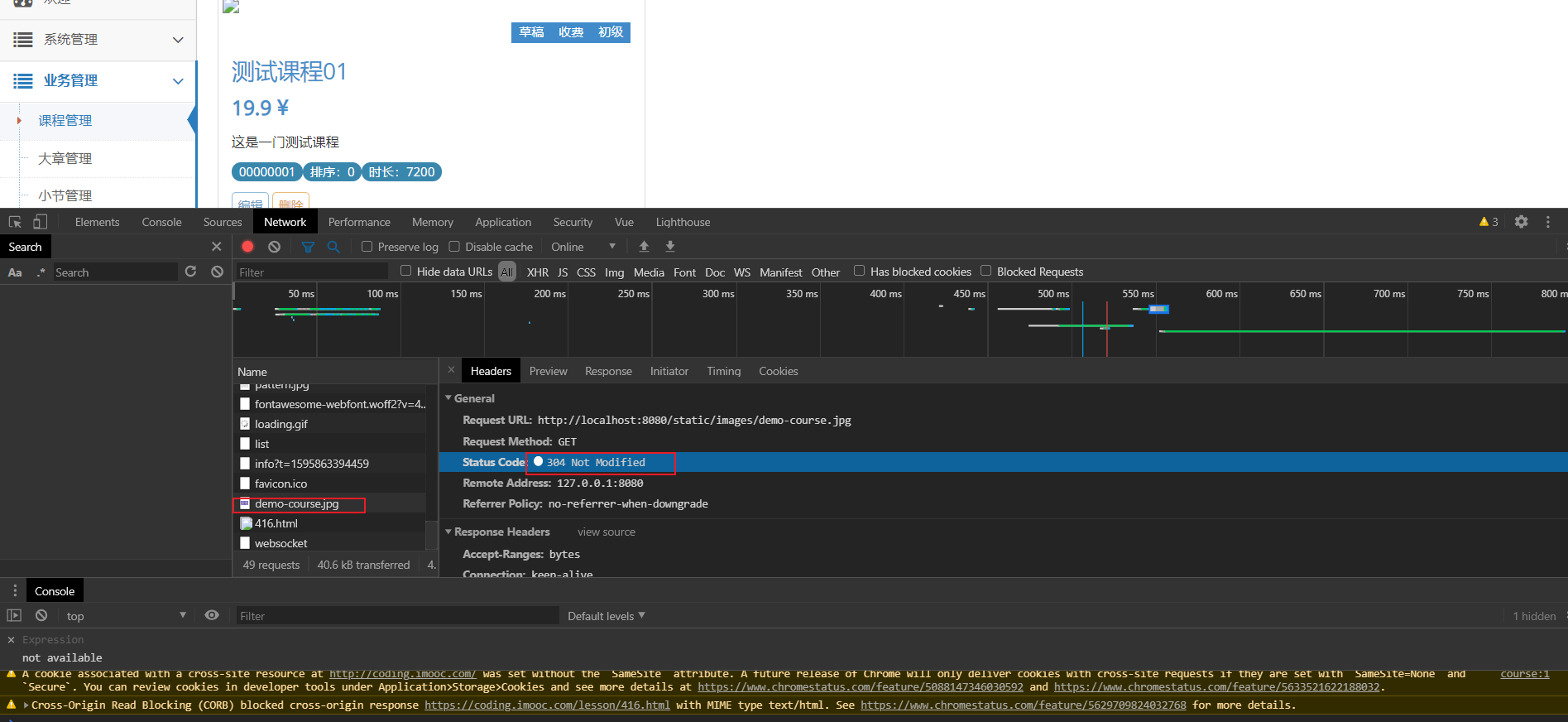Open DevTools settings gear icon
The width and height of the screenshot is (1568, 722).
pyautogui.click(x=1521, y=222)
